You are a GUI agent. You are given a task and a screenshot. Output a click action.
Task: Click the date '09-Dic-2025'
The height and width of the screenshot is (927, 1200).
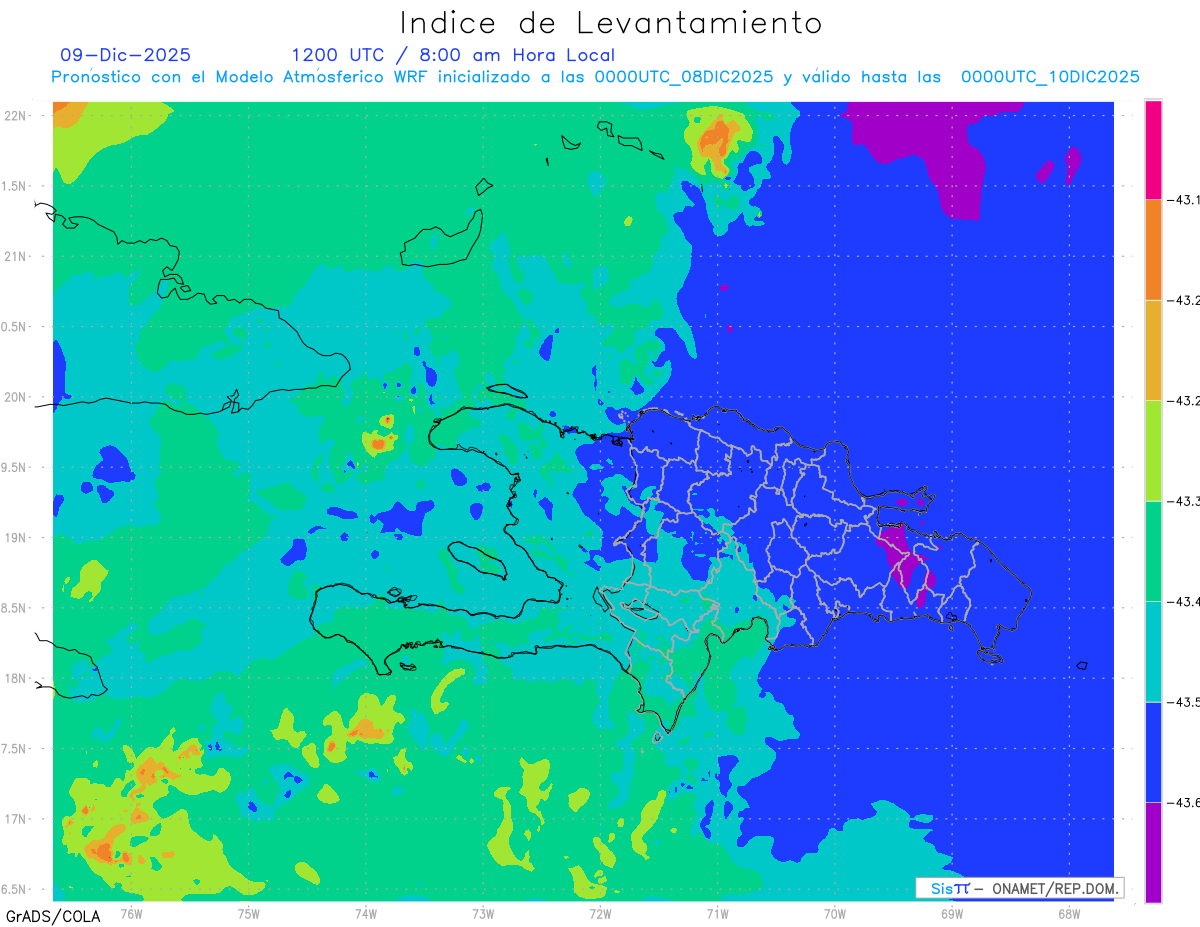125,55
